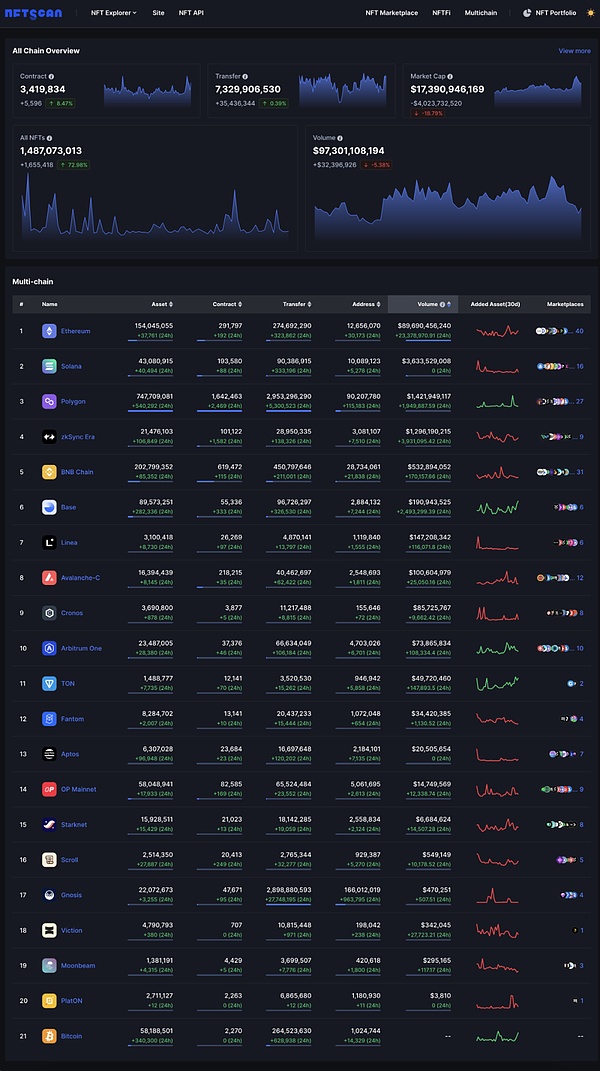Open the NFT Marketplace menu item
Screen dimensions: 600x1071
pyautogui.click(x=391, y=13)
